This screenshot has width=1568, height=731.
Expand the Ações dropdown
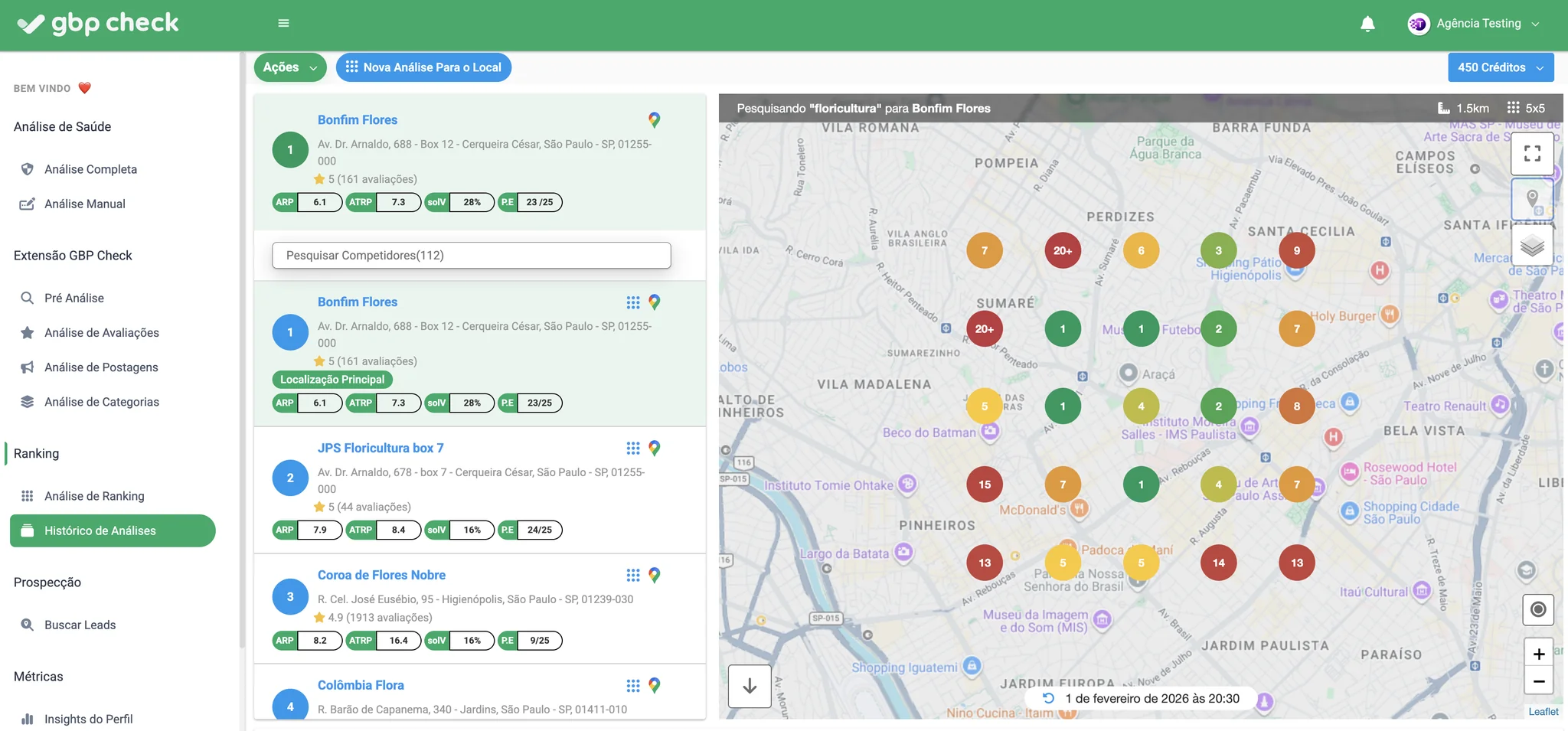(289, 67)
